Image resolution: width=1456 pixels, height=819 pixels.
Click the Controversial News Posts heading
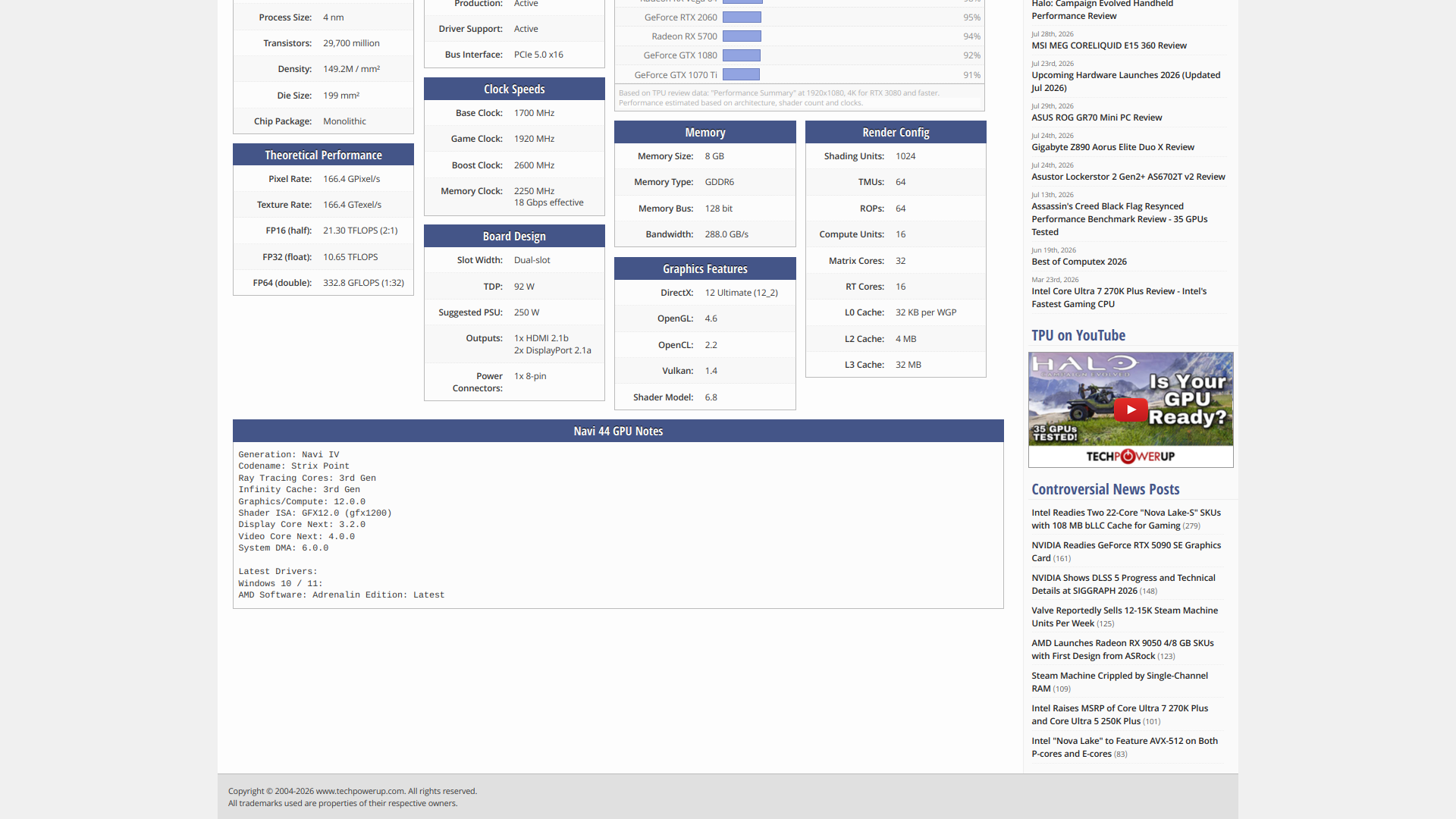click(1106, 489)
